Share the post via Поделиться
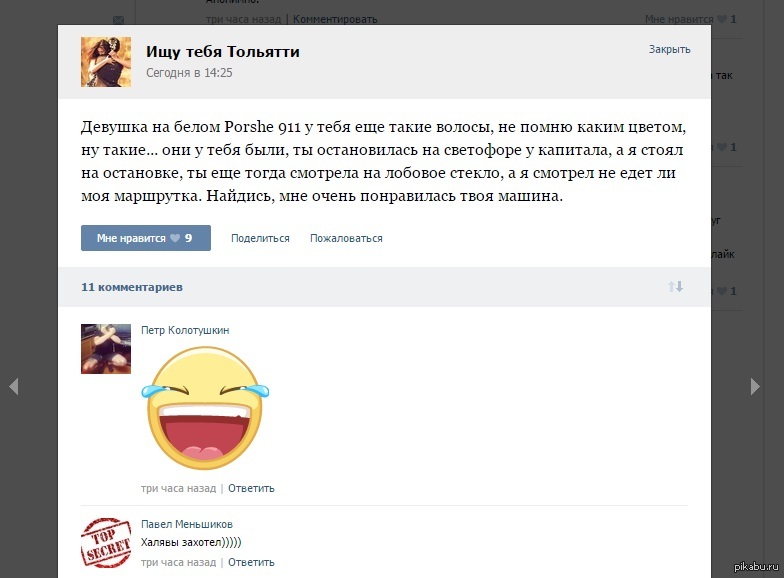The image size is (784, 578). (x=260, y=238)
